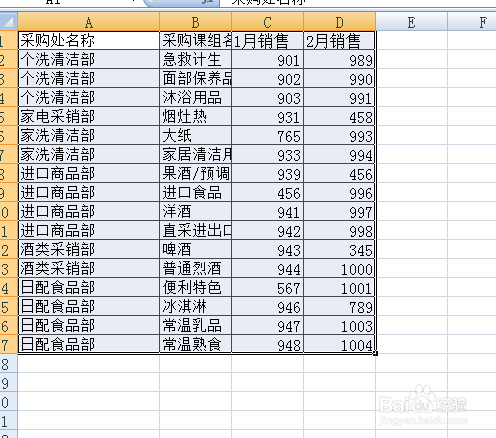Select the value 1003 cell

[339, 326]
